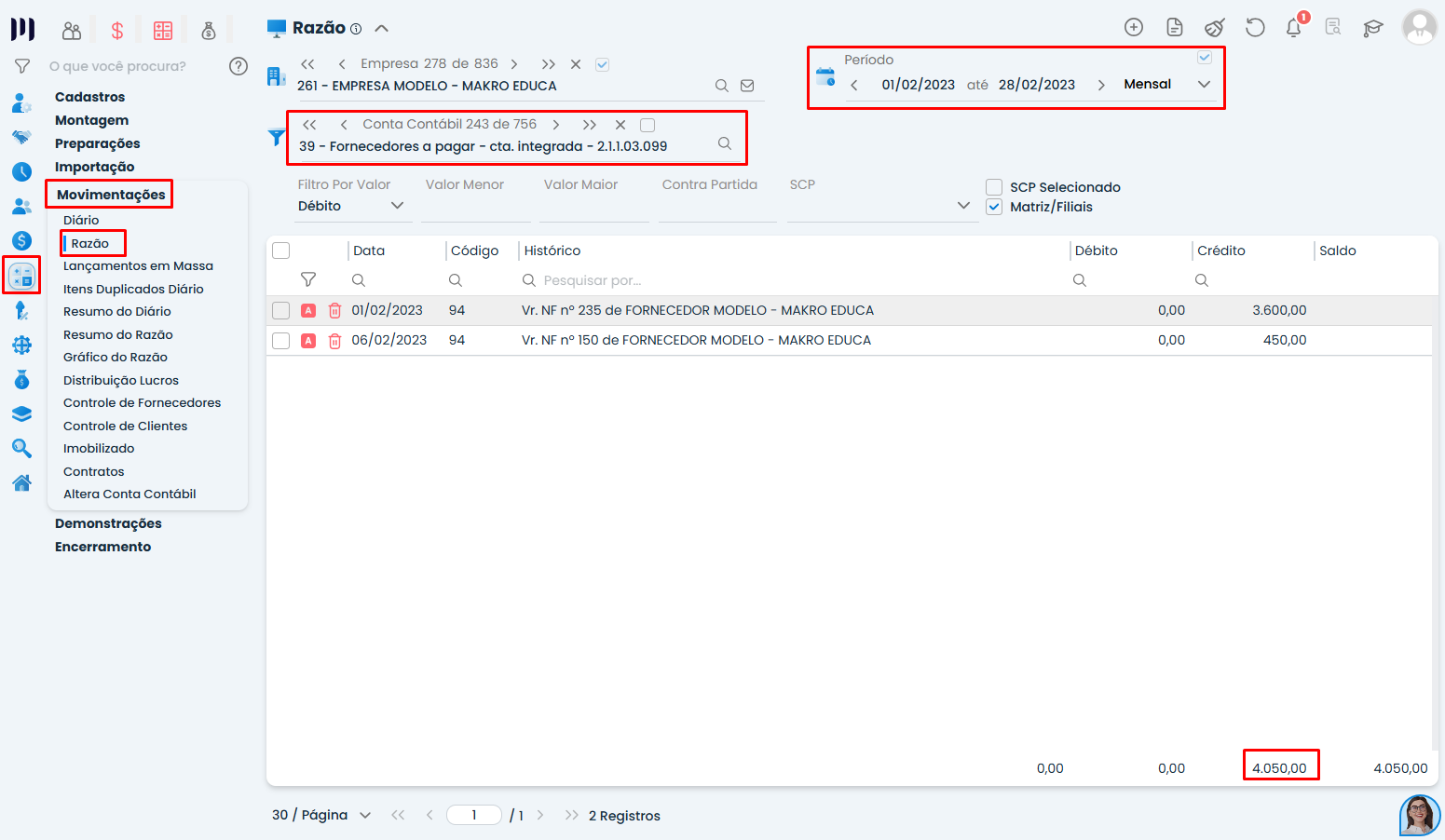Clear the Empresa selection with X
1445x840 pixels.
click(576, 64)
